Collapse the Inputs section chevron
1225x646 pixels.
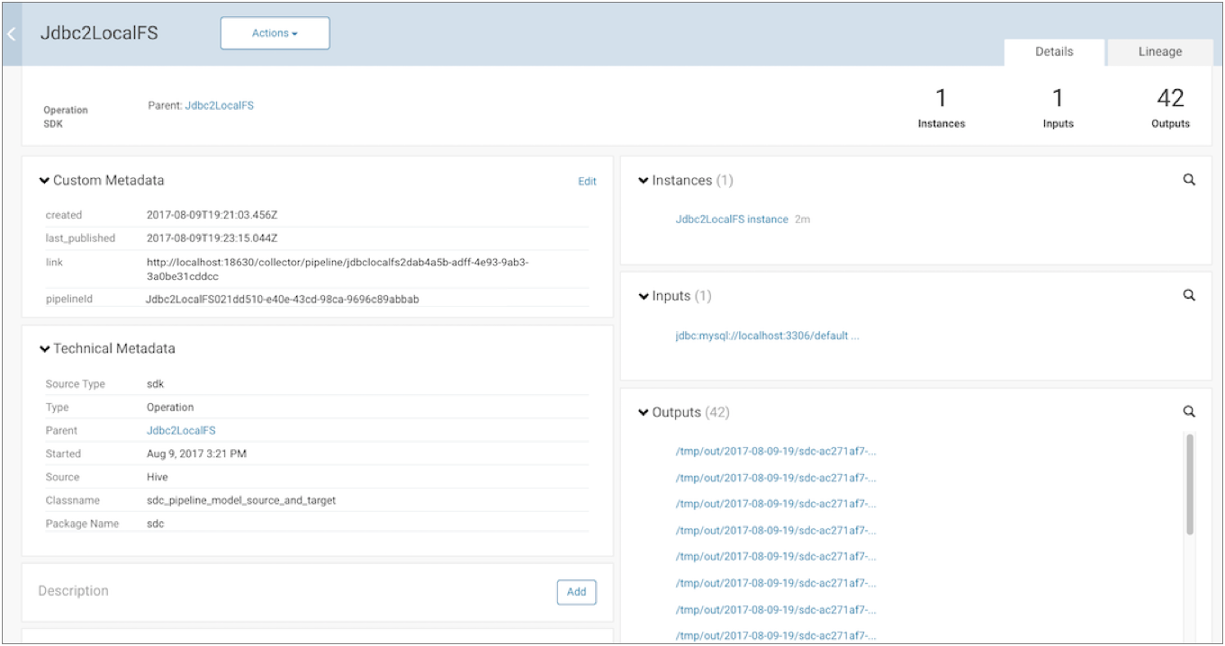(x=643, y=297)
